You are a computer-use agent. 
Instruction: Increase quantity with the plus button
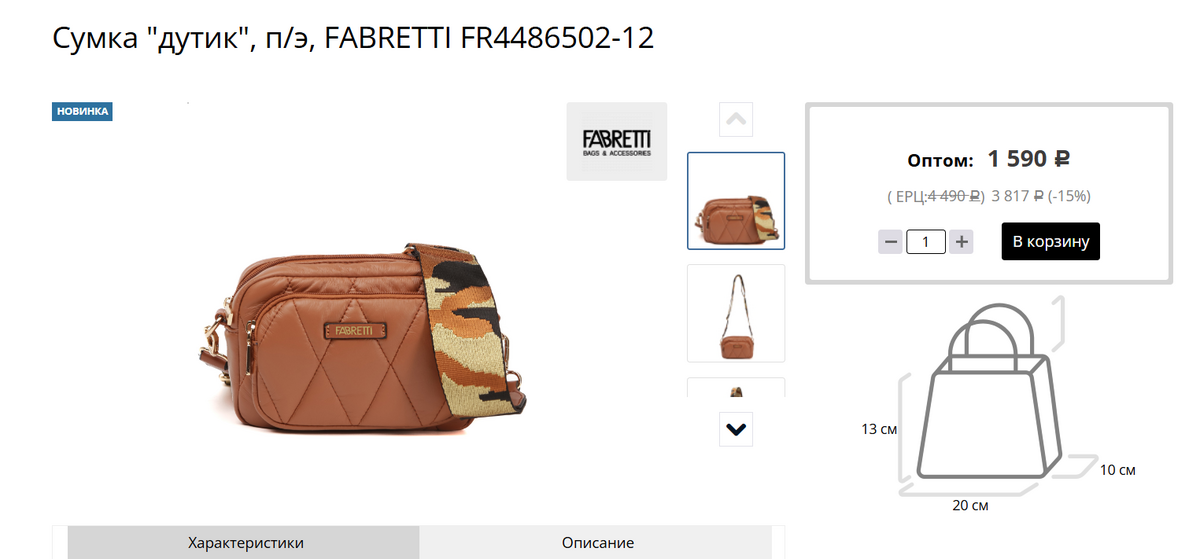click(x=961, y=241)
